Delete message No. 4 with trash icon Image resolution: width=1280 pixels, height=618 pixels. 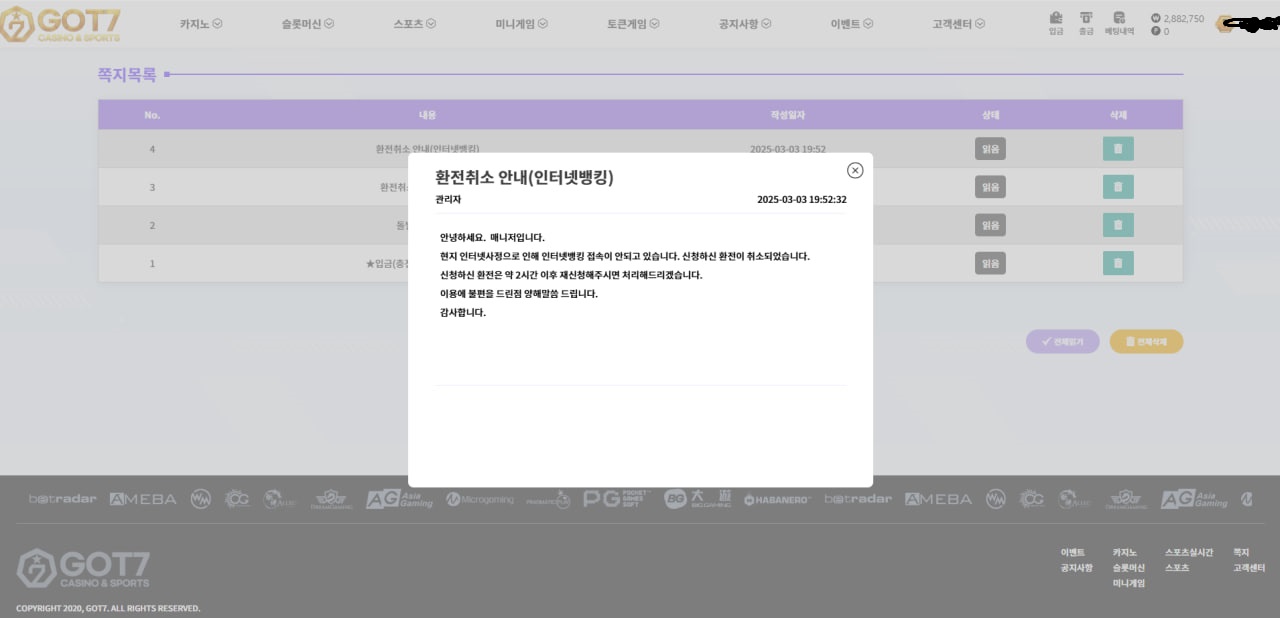[x=1117, y=149]
